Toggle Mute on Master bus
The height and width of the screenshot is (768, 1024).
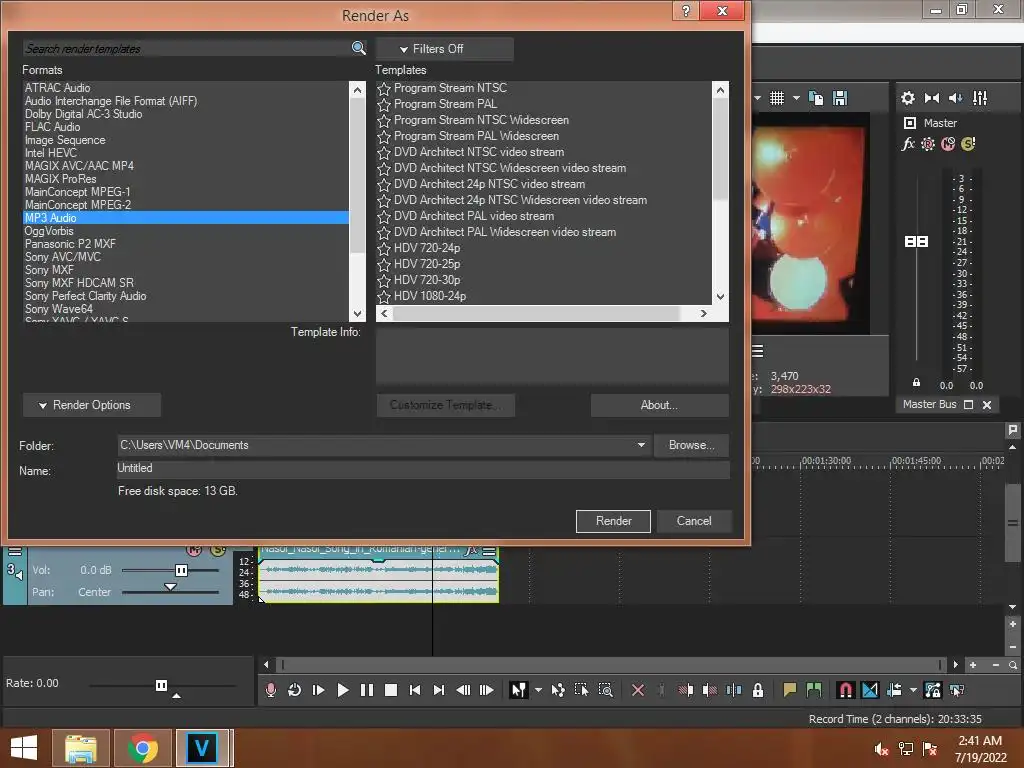pos(948,144)
